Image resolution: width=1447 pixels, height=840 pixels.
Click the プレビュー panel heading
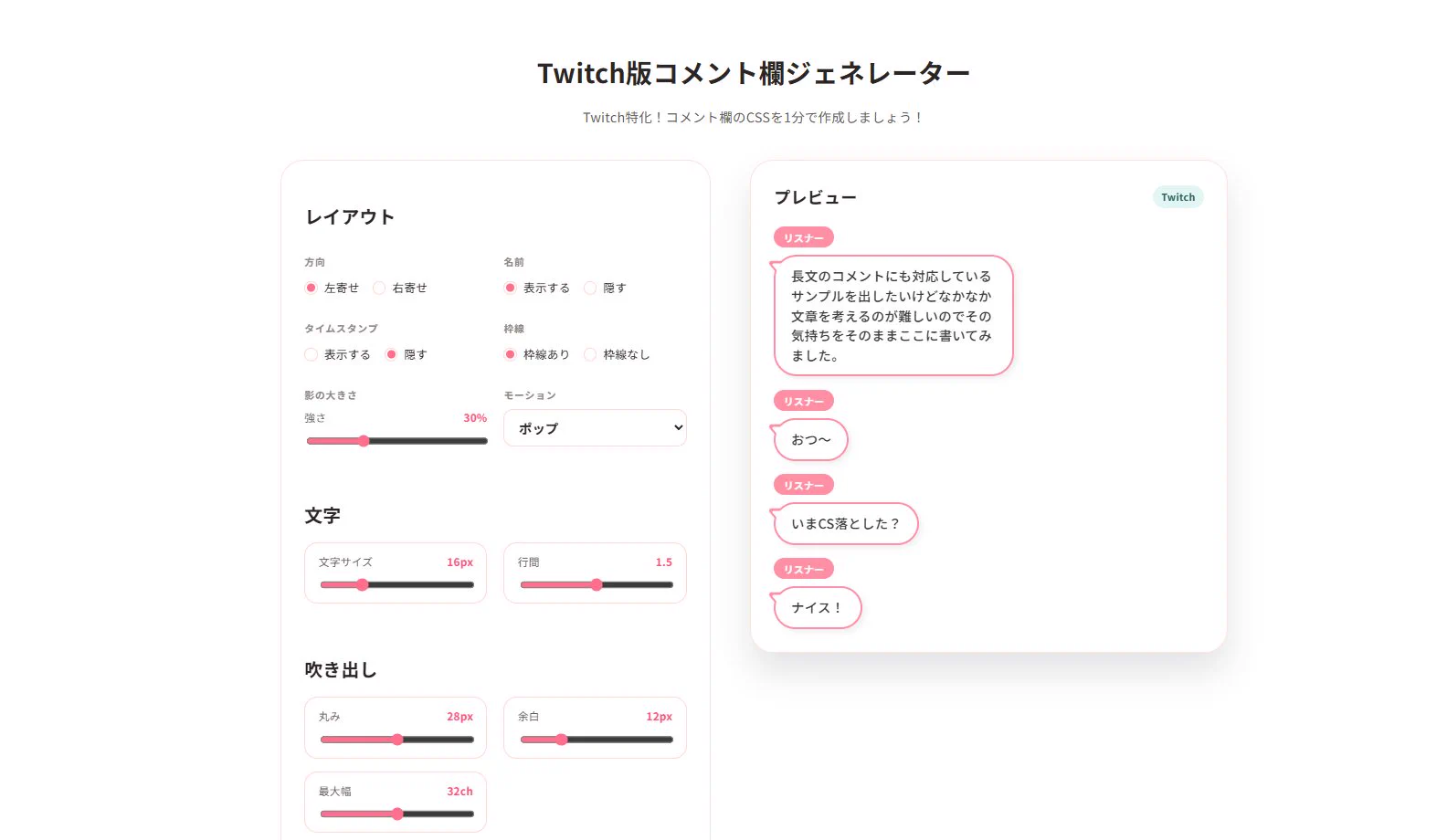click(x=816, y=198)
